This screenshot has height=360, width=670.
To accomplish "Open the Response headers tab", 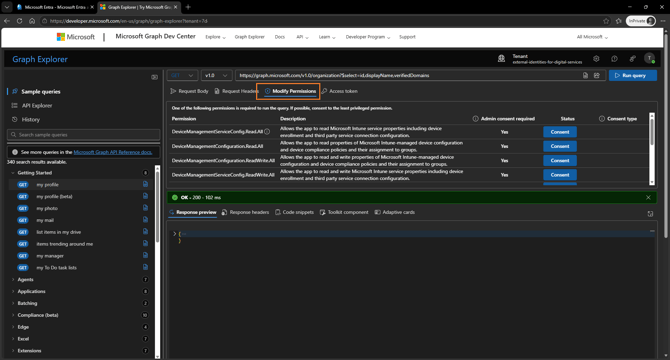I will click(245, 212).
